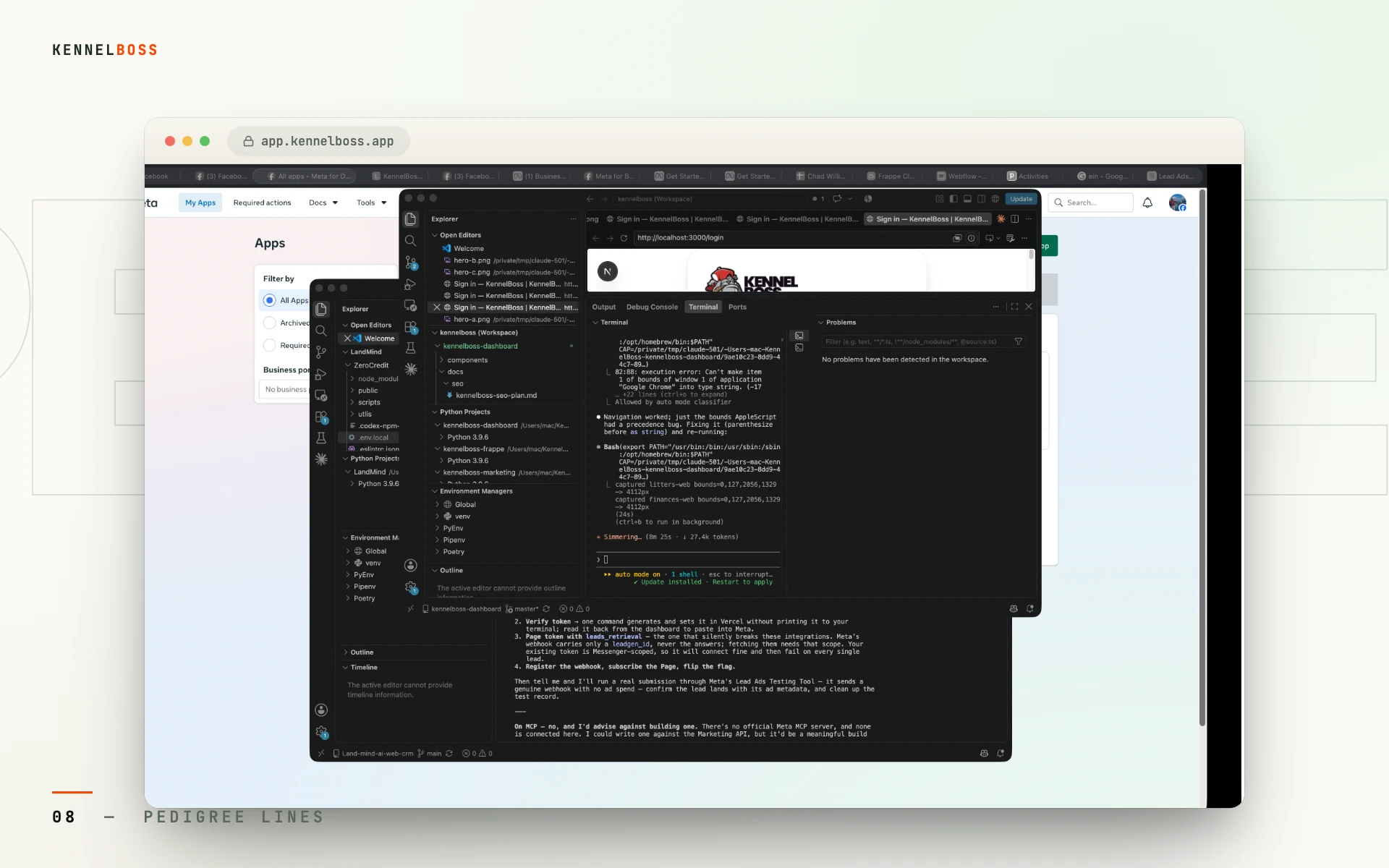
Task: Open .env.local file in LandMind window
Action: 373,438
